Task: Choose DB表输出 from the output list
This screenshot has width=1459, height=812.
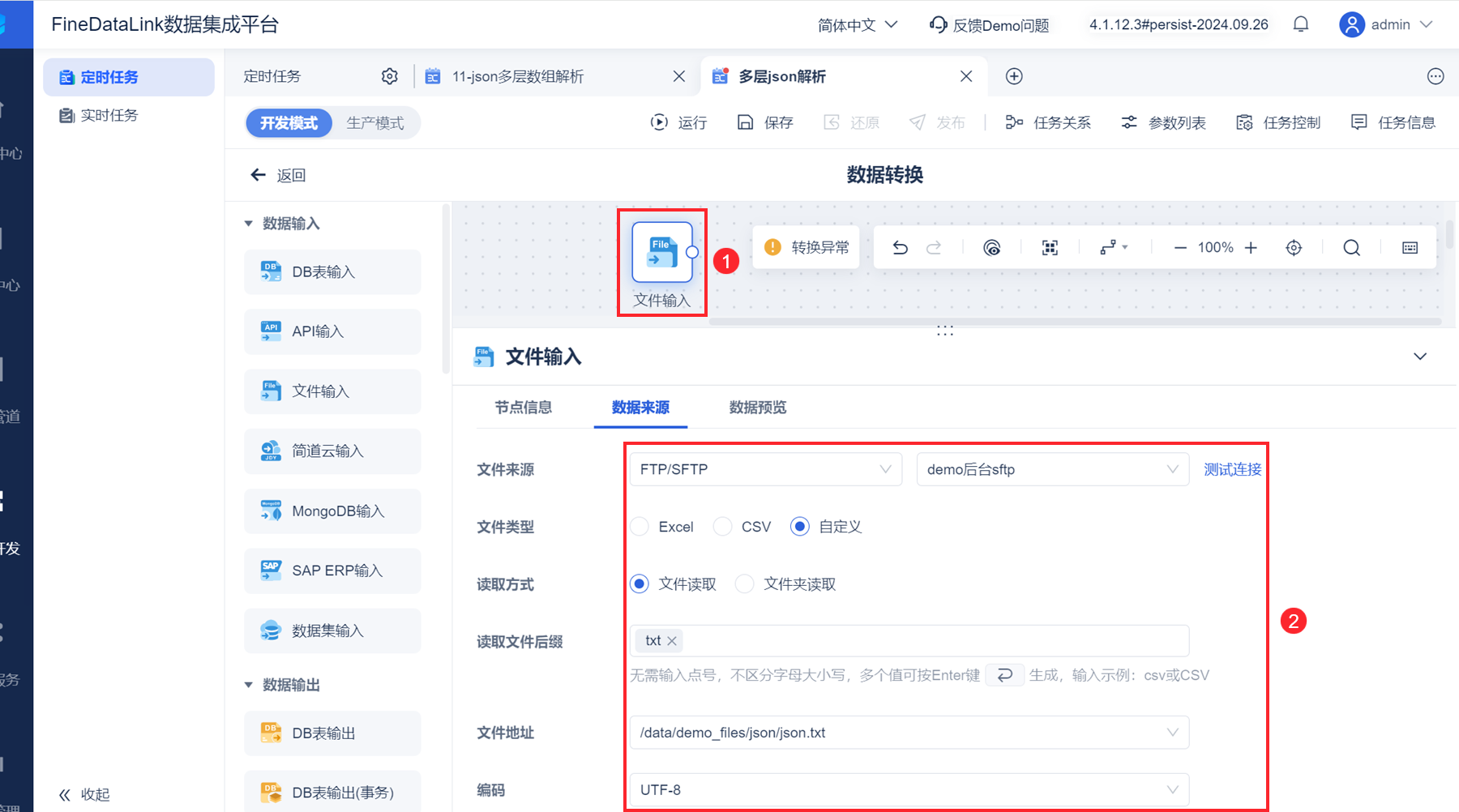Action: coord(332,733)
